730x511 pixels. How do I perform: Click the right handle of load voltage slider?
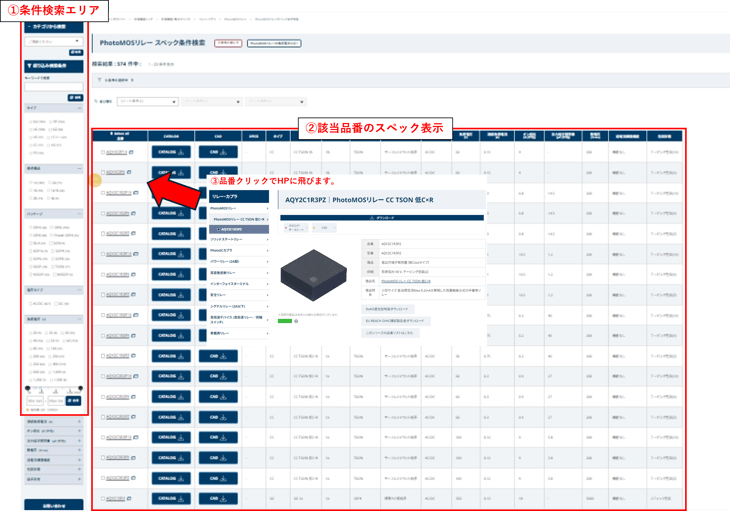[81, 388]
